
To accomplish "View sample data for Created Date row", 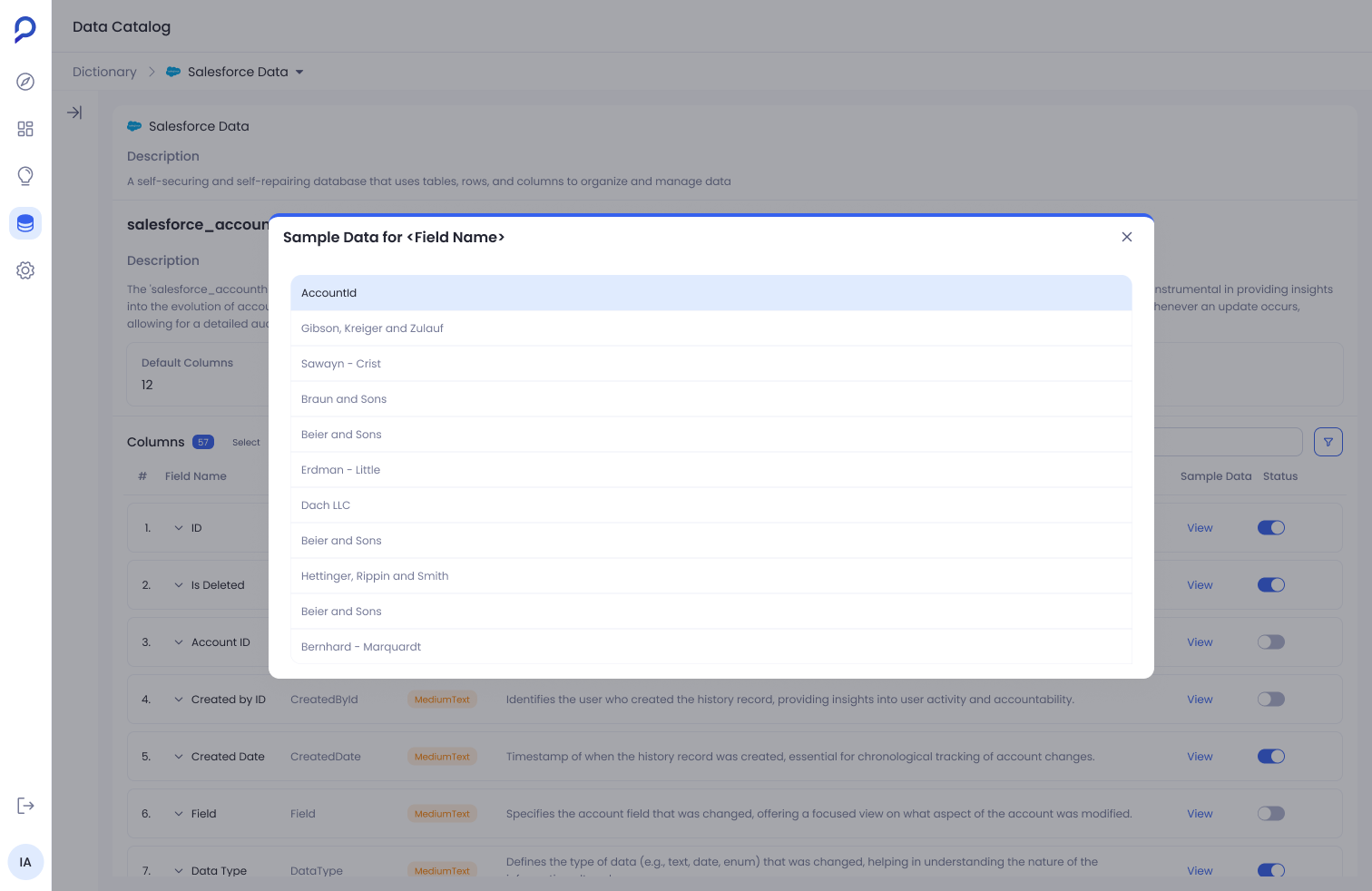I will tap(1200, 757).
